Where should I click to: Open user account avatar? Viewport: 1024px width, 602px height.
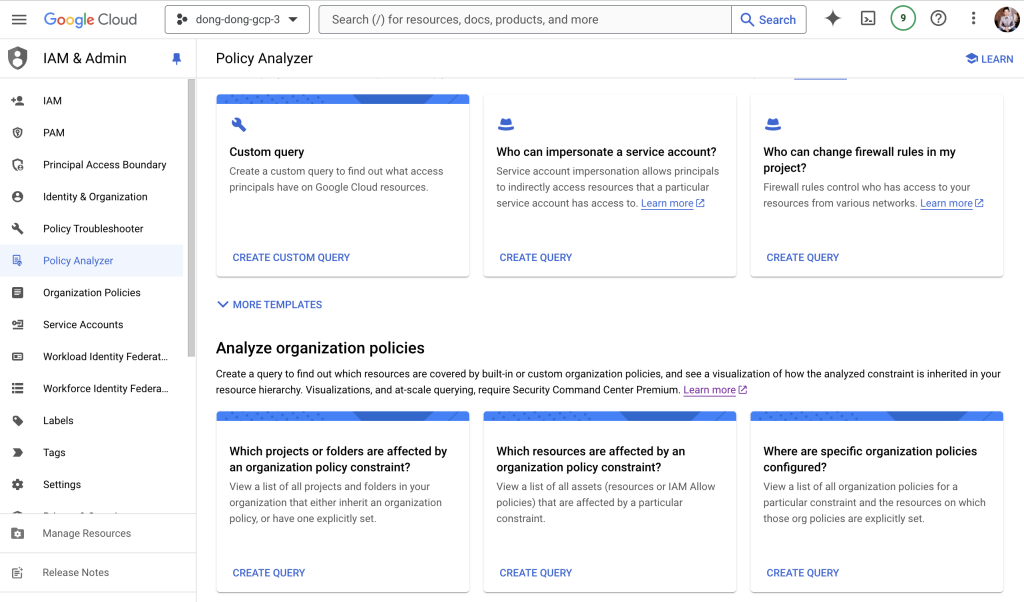point(1006,19)
